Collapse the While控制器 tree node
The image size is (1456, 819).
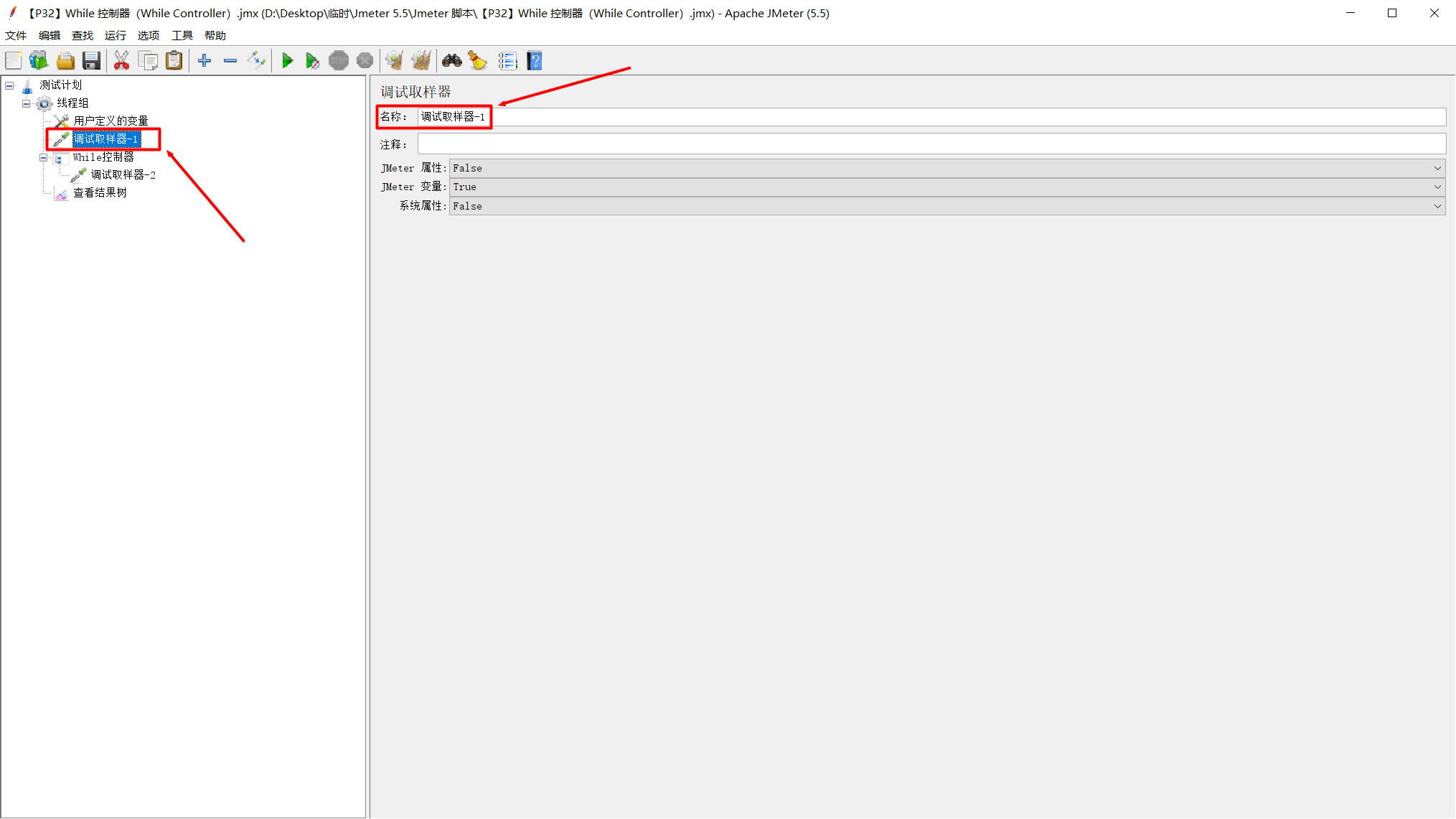(43, 157)
